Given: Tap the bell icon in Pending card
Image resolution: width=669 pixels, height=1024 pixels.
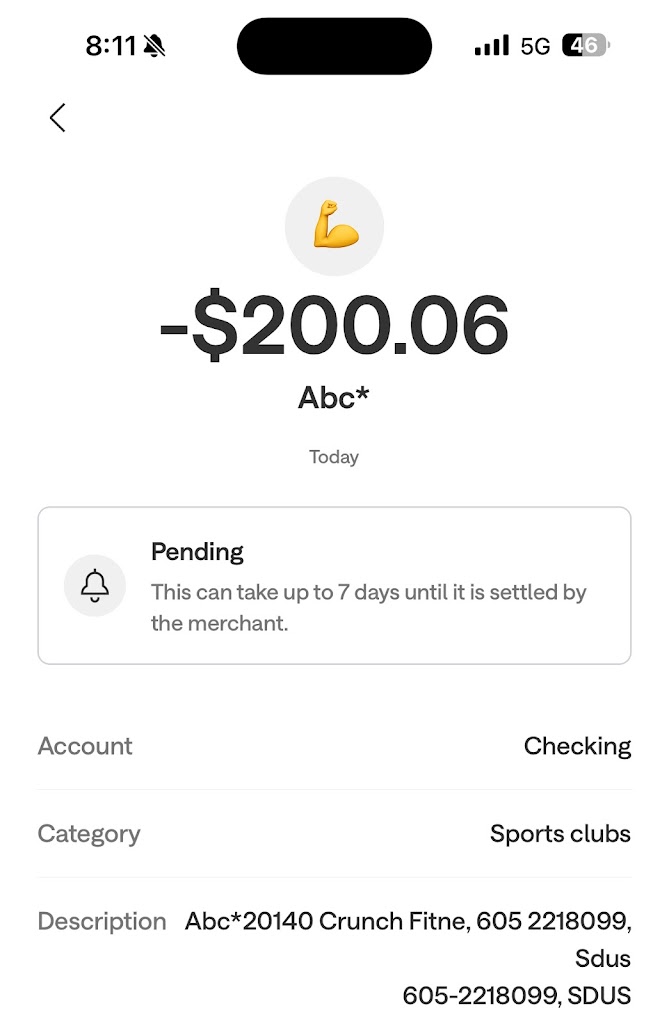Looking at the screenshot, I should (x=95, y=586).
